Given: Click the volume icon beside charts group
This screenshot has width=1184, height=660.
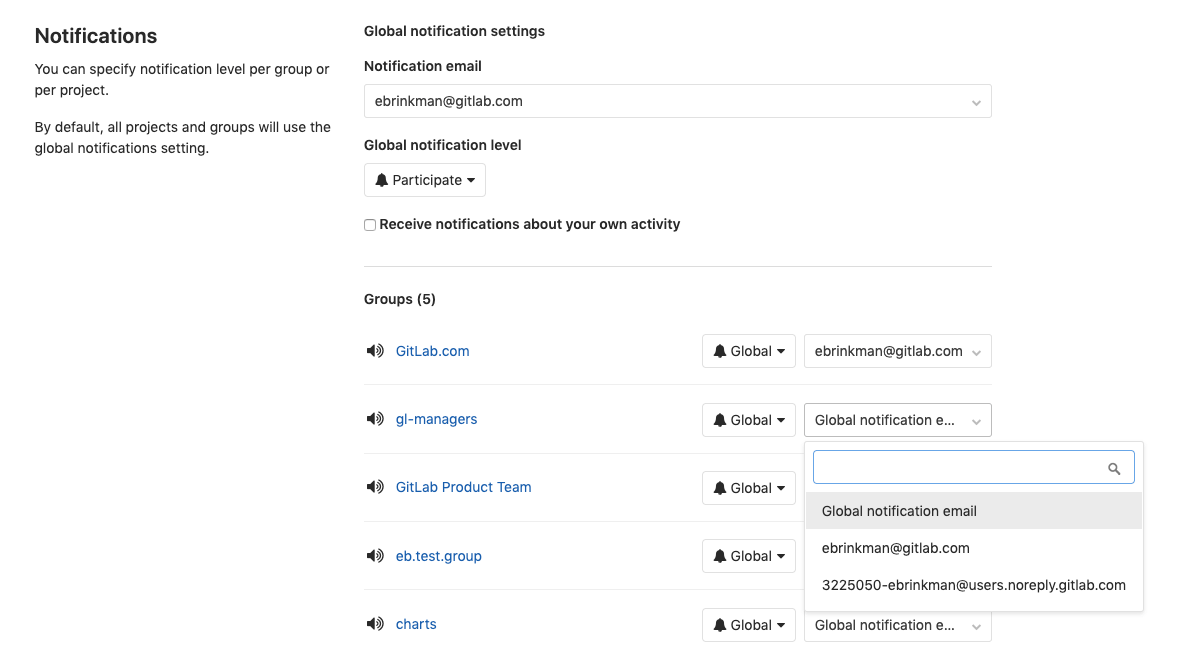Looking at the screenshot, I should point(375,623).
